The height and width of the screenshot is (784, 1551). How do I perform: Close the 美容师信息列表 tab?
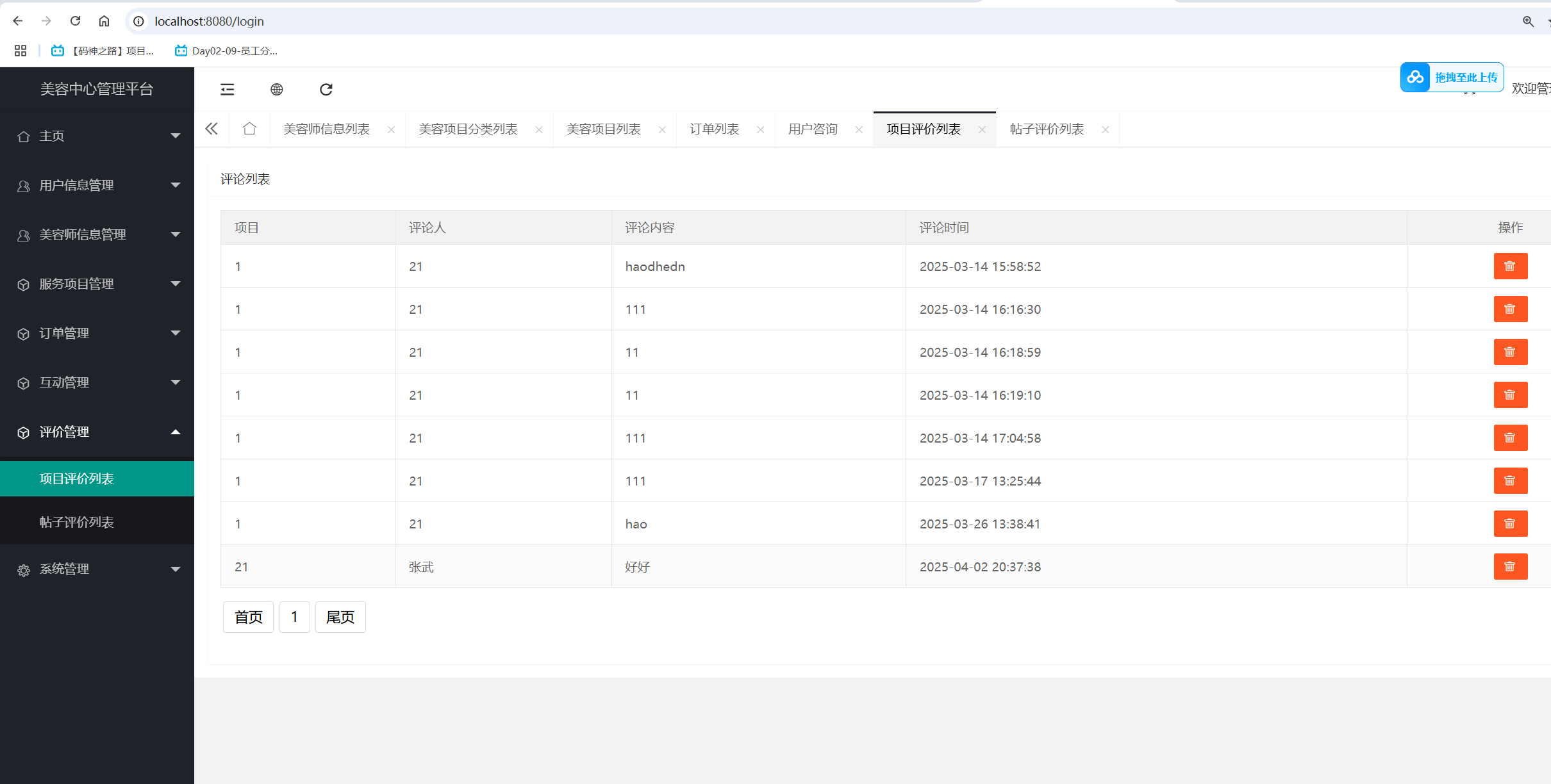click(391, 129)
